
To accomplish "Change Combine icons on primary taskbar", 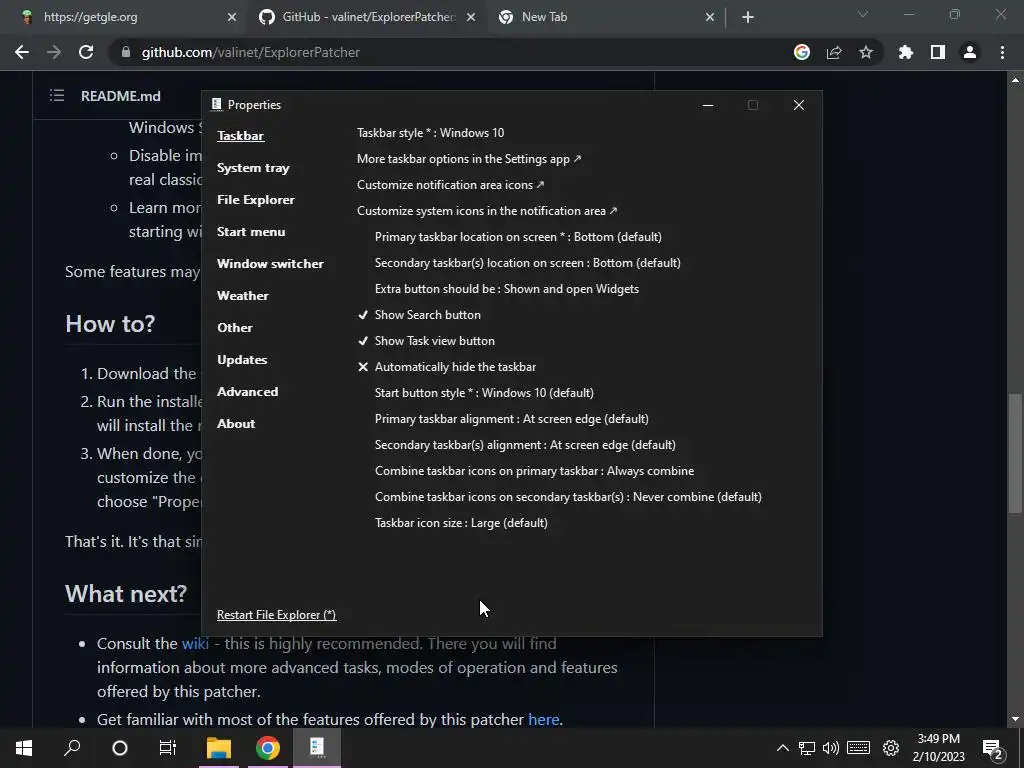I will [534, 471].
